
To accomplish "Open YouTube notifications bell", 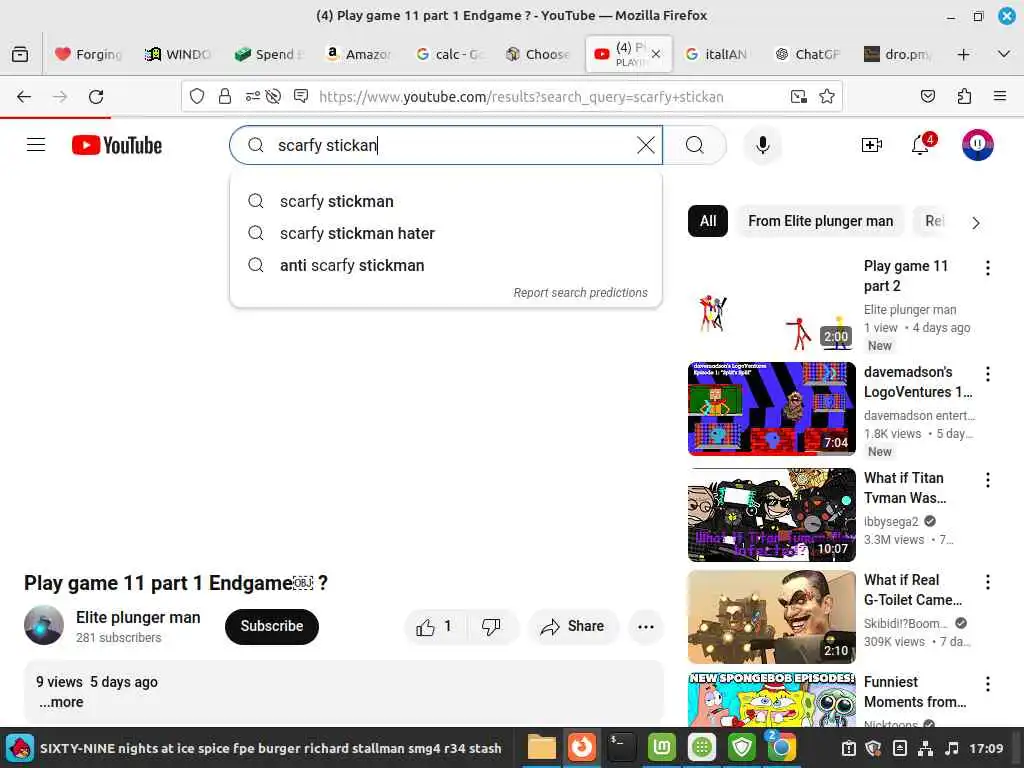I will tap(921, 144).
